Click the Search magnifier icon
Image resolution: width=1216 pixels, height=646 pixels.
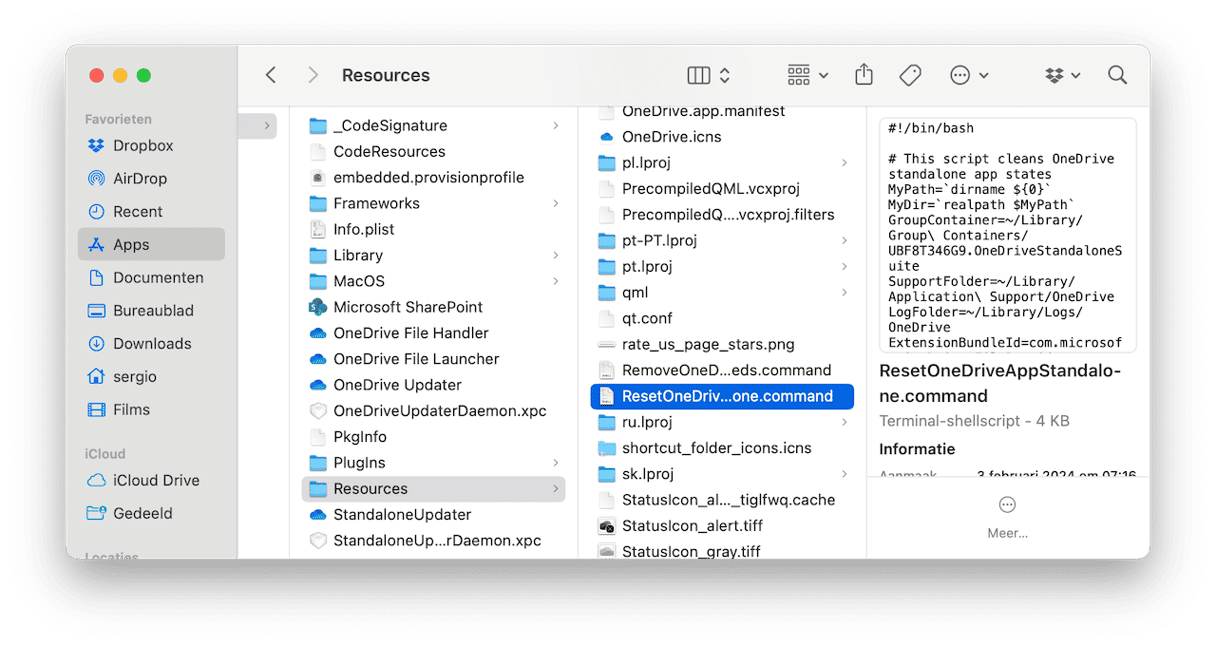[1117, 75]
